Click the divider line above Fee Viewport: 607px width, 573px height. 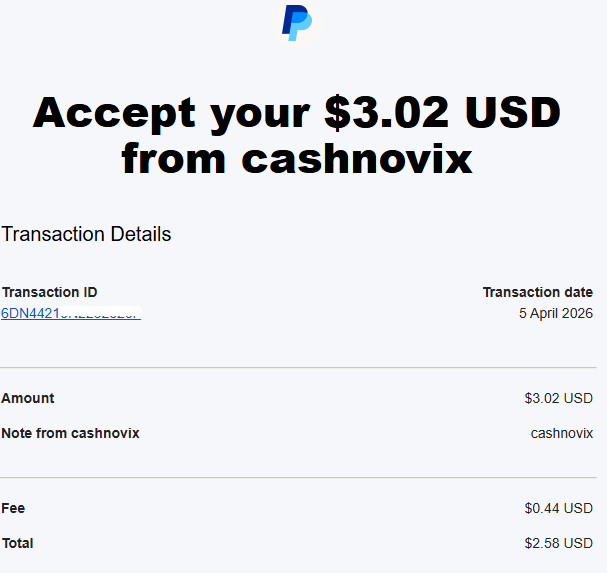pyautogui.click(x=298, y=477)
